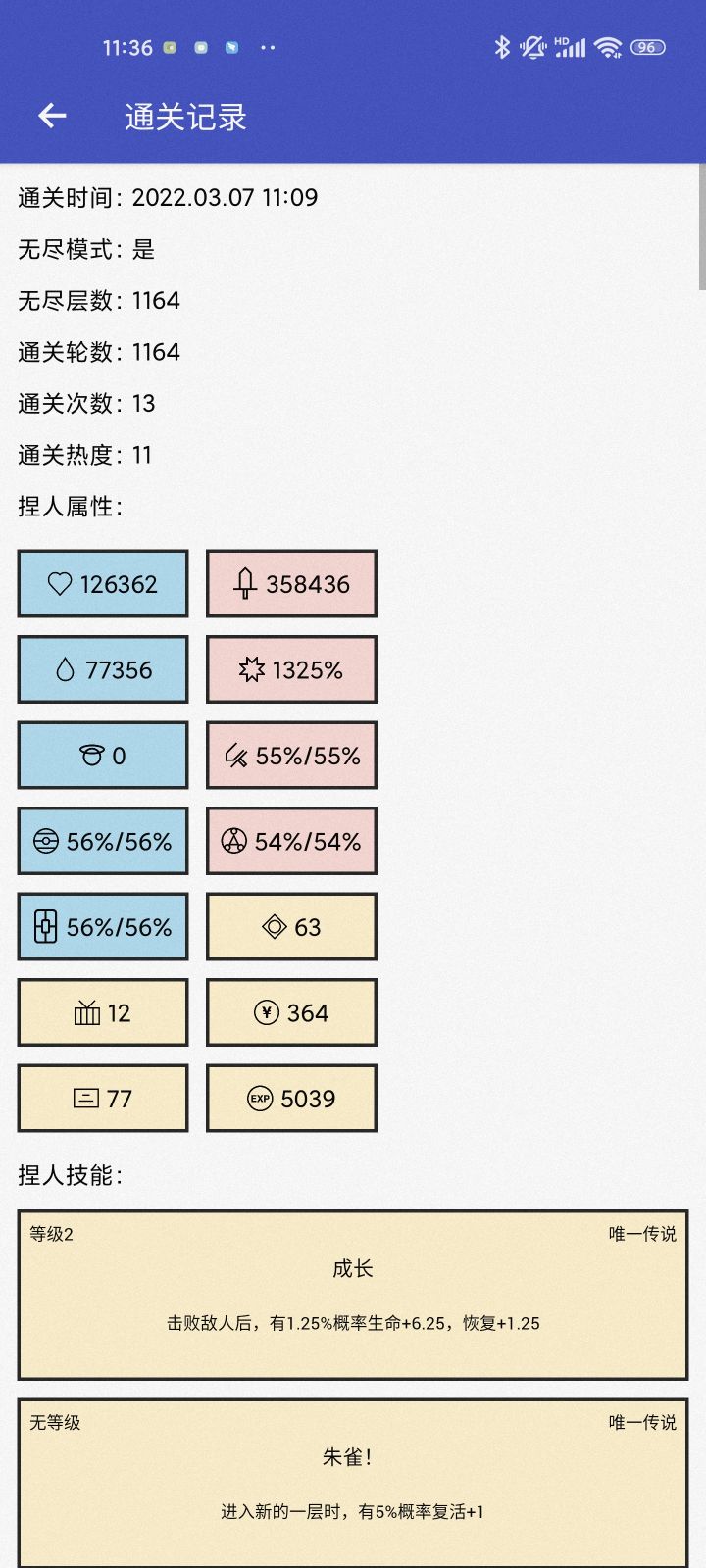
Task: Click the water drop icon
Action: 65,670
